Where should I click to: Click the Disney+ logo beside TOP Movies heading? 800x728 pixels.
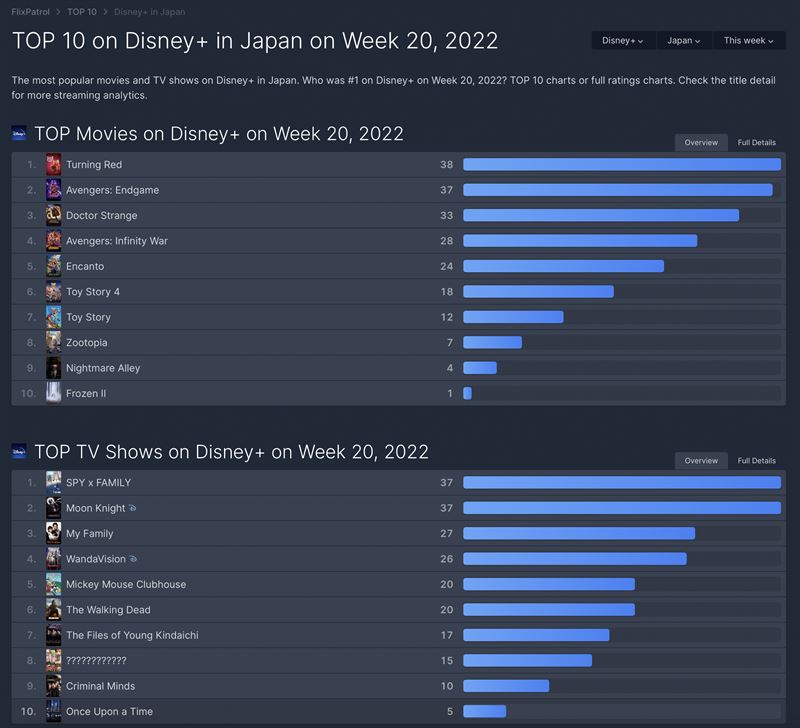pos(19,133)
